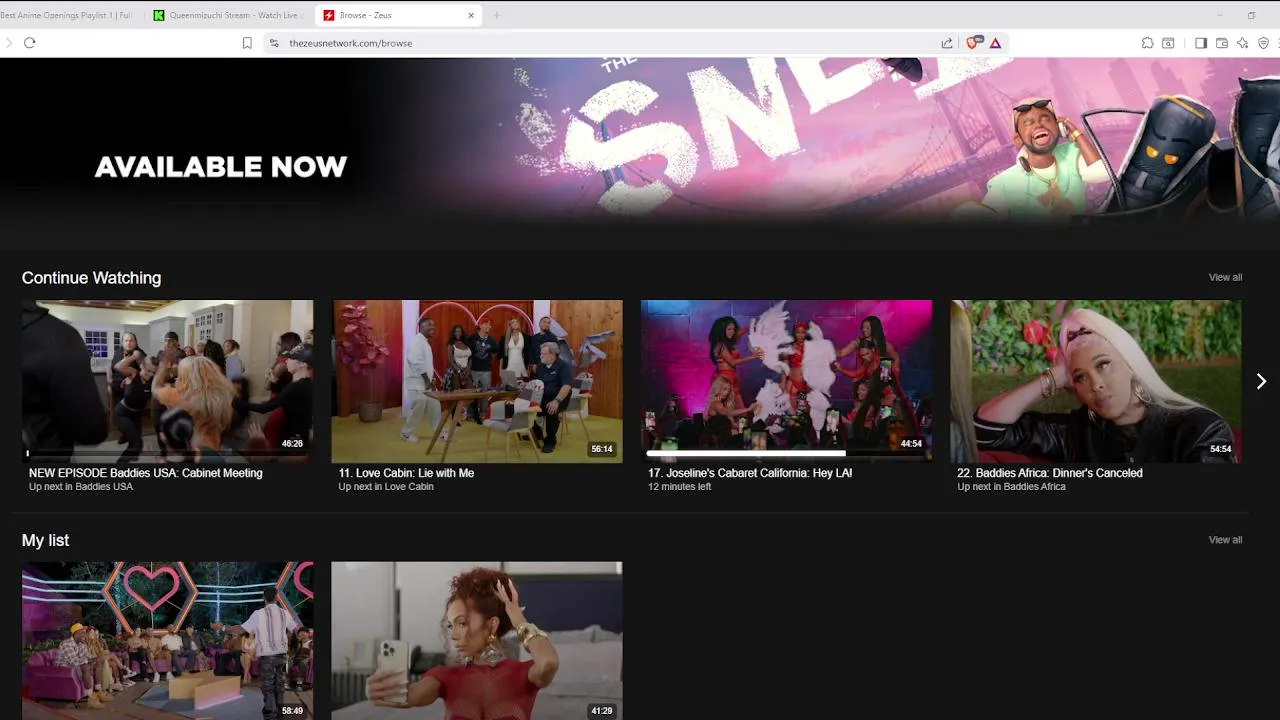Click the My list section heading
This screenshot has height=720, width=1280.
click(45, 540)
